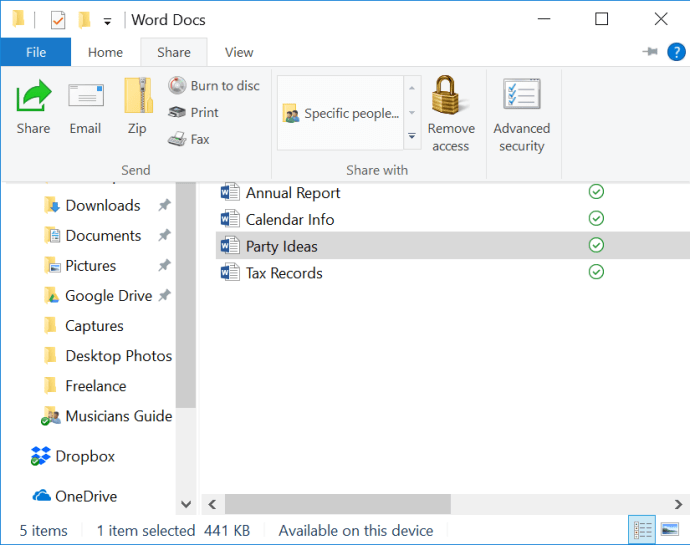Viewport: 690px width, 545px height.
Task: Expand the Share with gallery more arrow
Action: click(x=412, y=136)
